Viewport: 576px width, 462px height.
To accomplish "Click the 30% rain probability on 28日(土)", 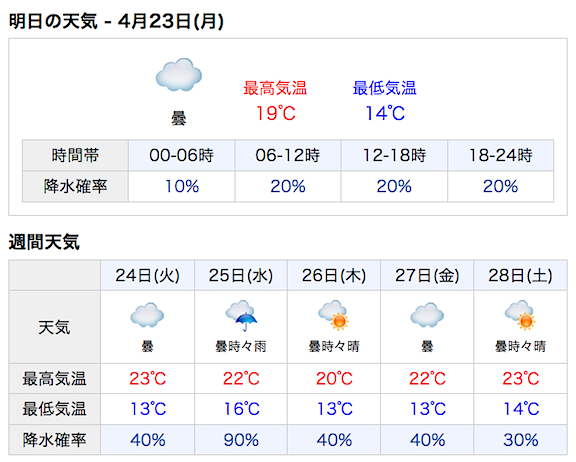I will (x=521, y=440).
